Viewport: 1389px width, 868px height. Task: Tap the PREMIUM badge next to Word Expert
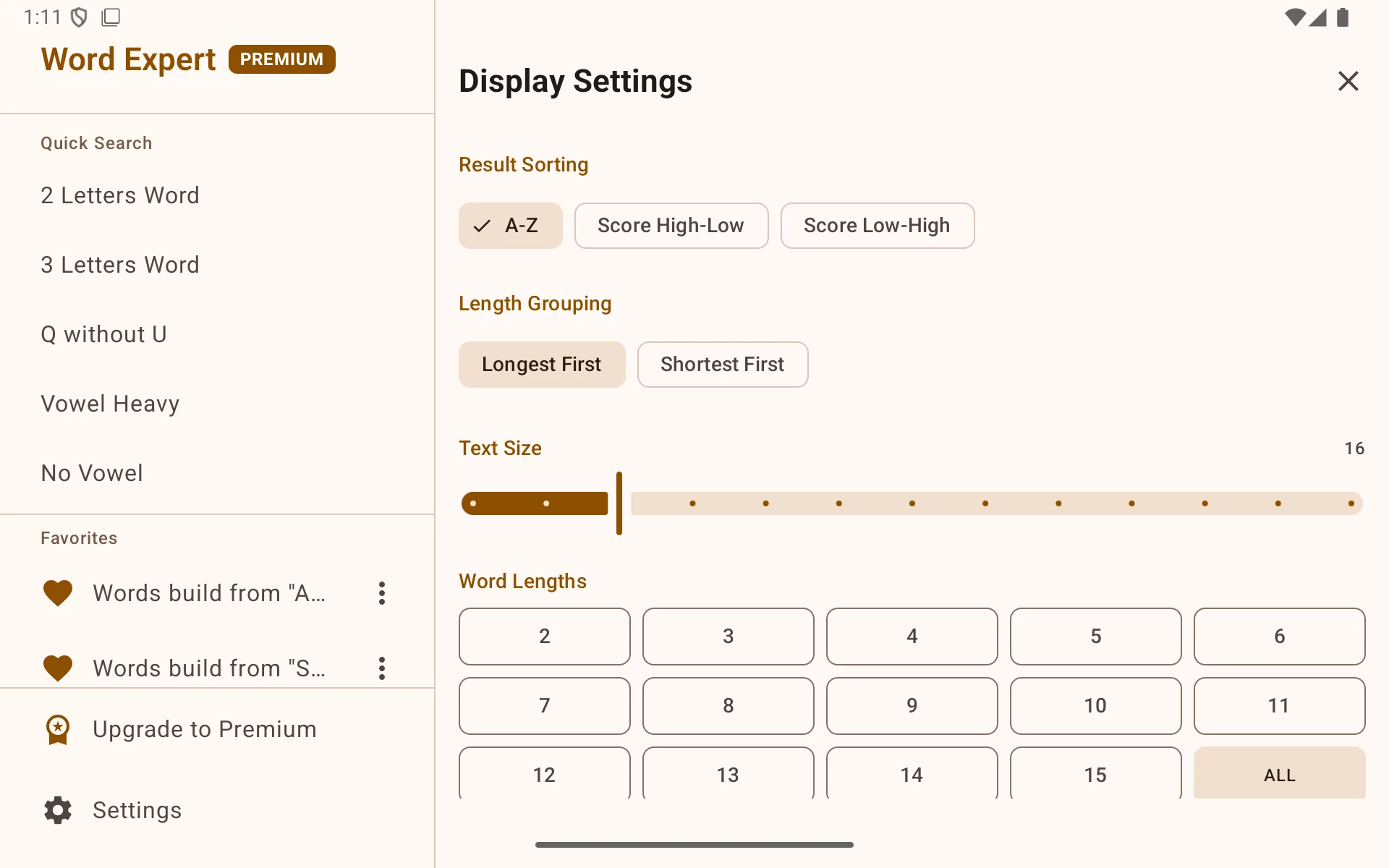click(282, 59)
